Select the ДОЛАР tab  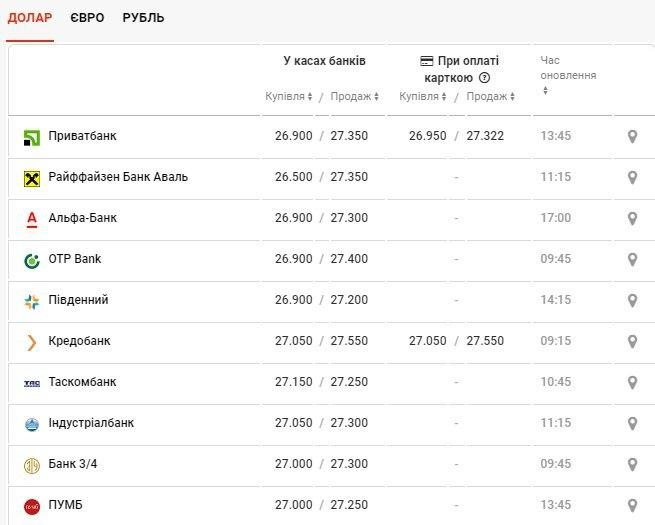(30, 18)
